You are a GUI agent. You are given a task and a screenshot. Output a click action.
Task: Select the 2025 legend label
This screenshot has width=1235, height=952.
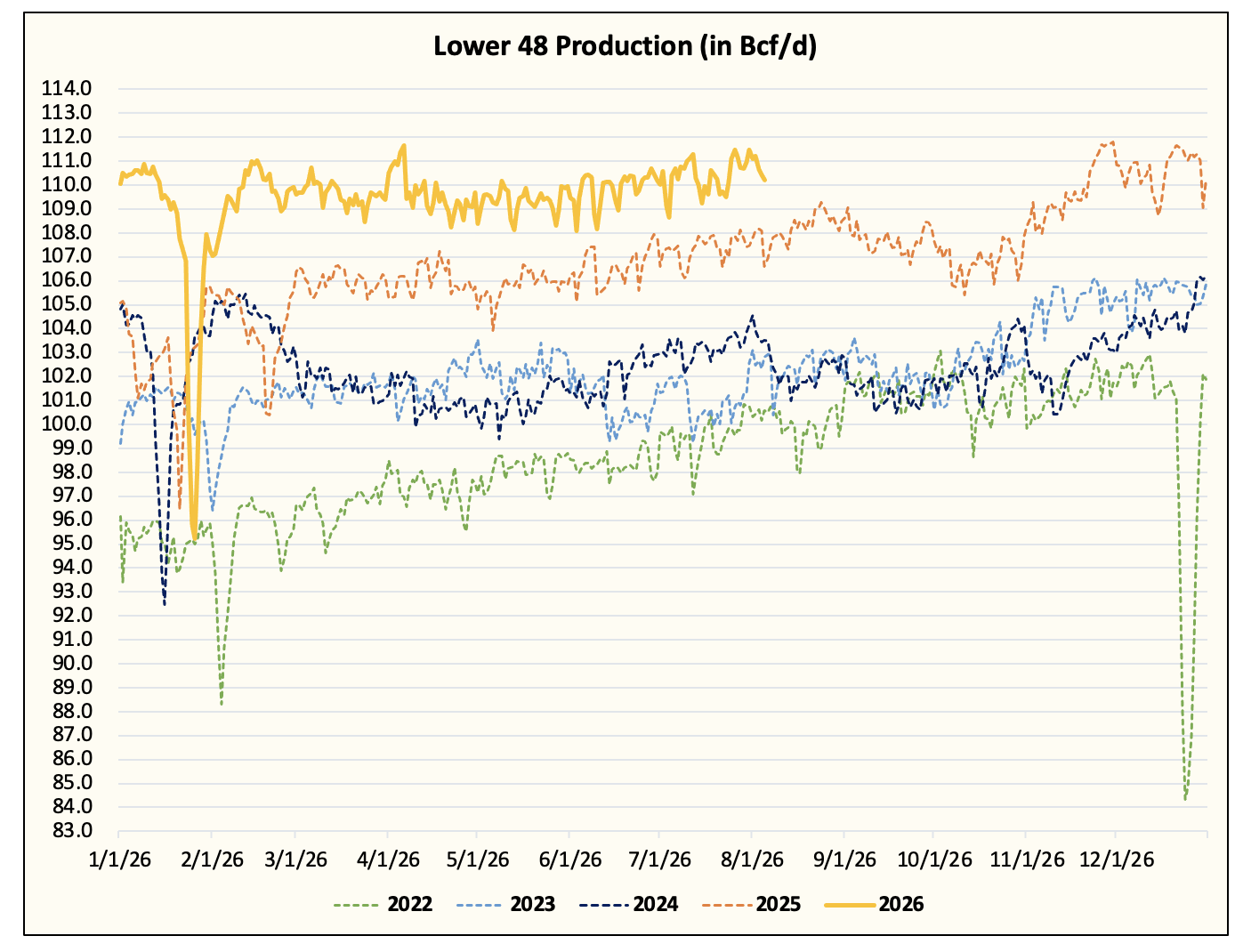(779, 905)
